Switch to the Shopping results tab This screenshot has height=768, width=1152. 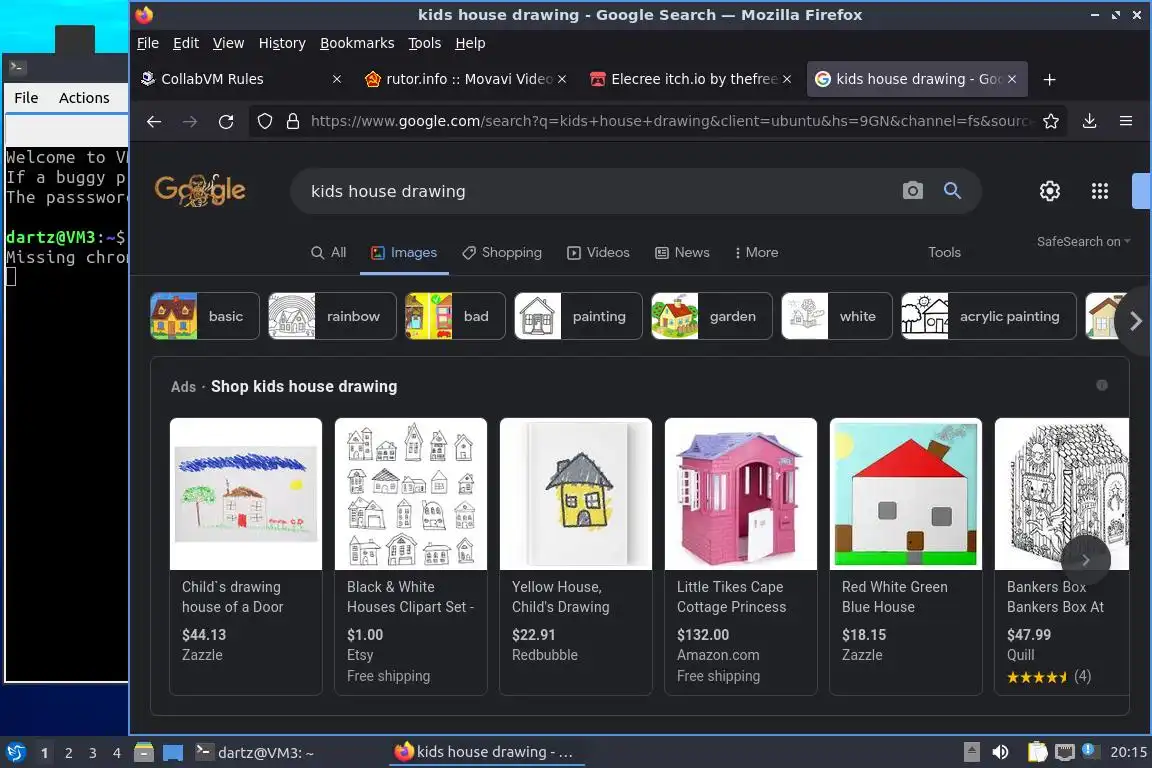click(x=502, y=252)
